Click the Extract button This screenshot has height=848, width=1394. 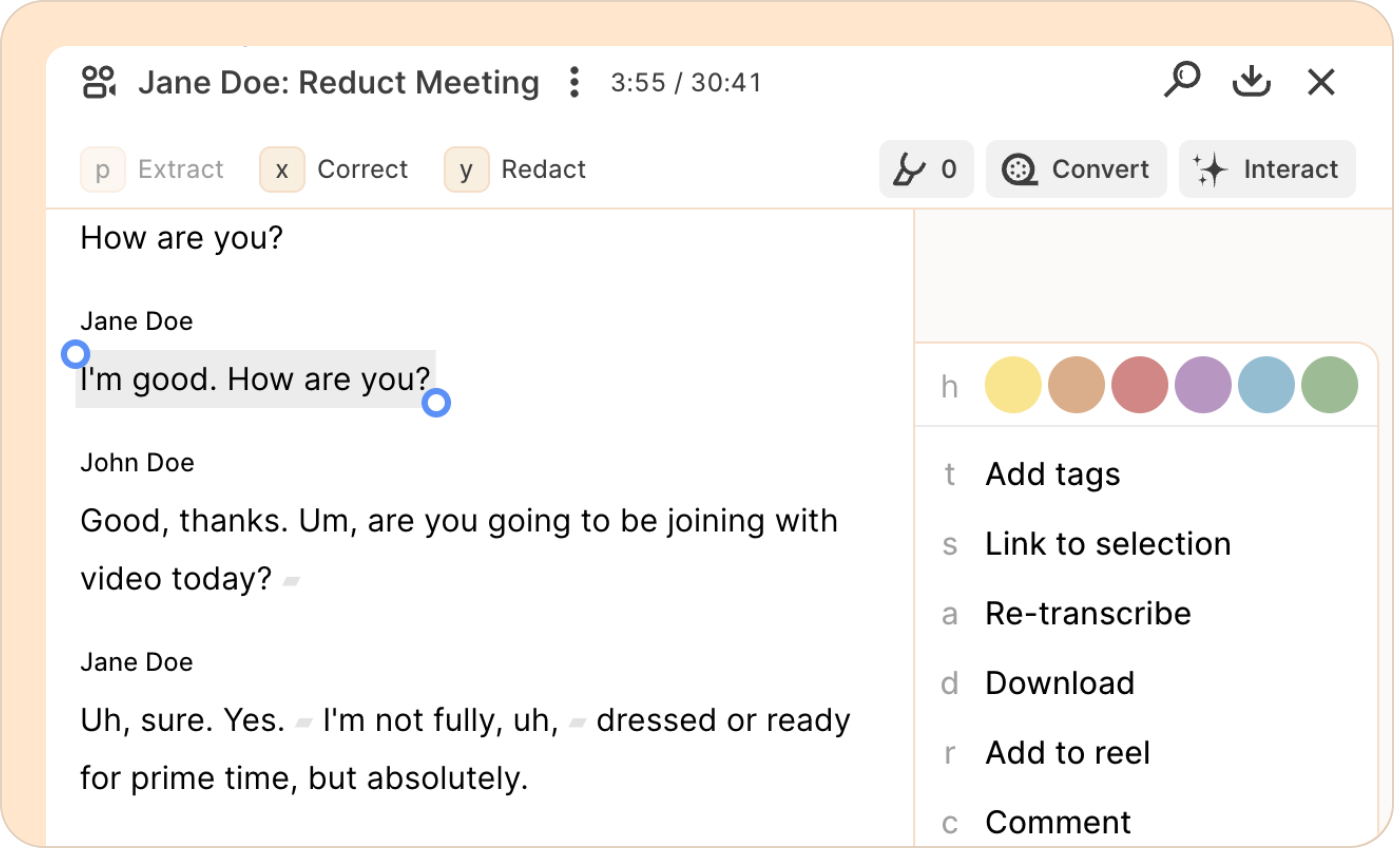click(x=153, y=169)
